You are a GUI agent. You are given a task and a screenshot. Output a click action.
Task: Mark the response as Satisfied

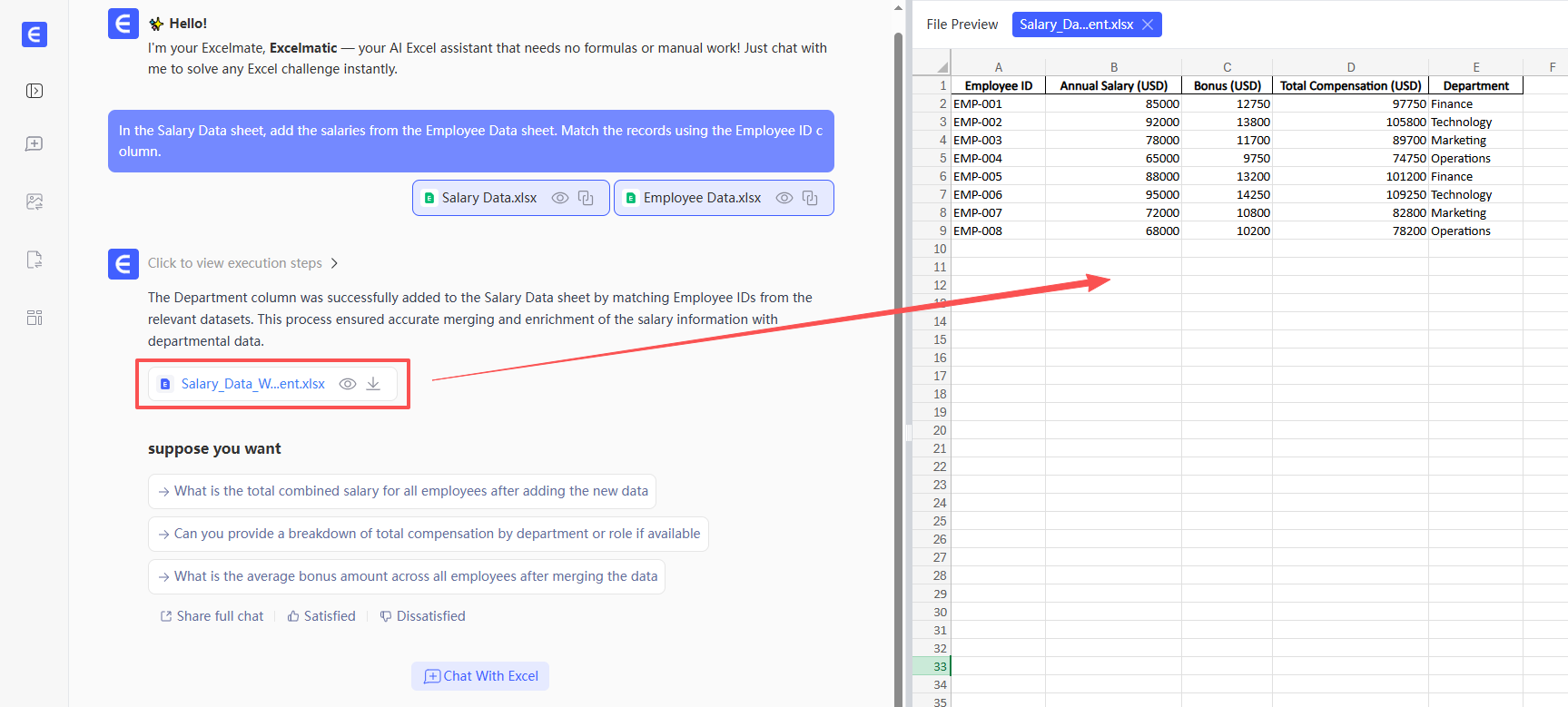tap(321, 616)
